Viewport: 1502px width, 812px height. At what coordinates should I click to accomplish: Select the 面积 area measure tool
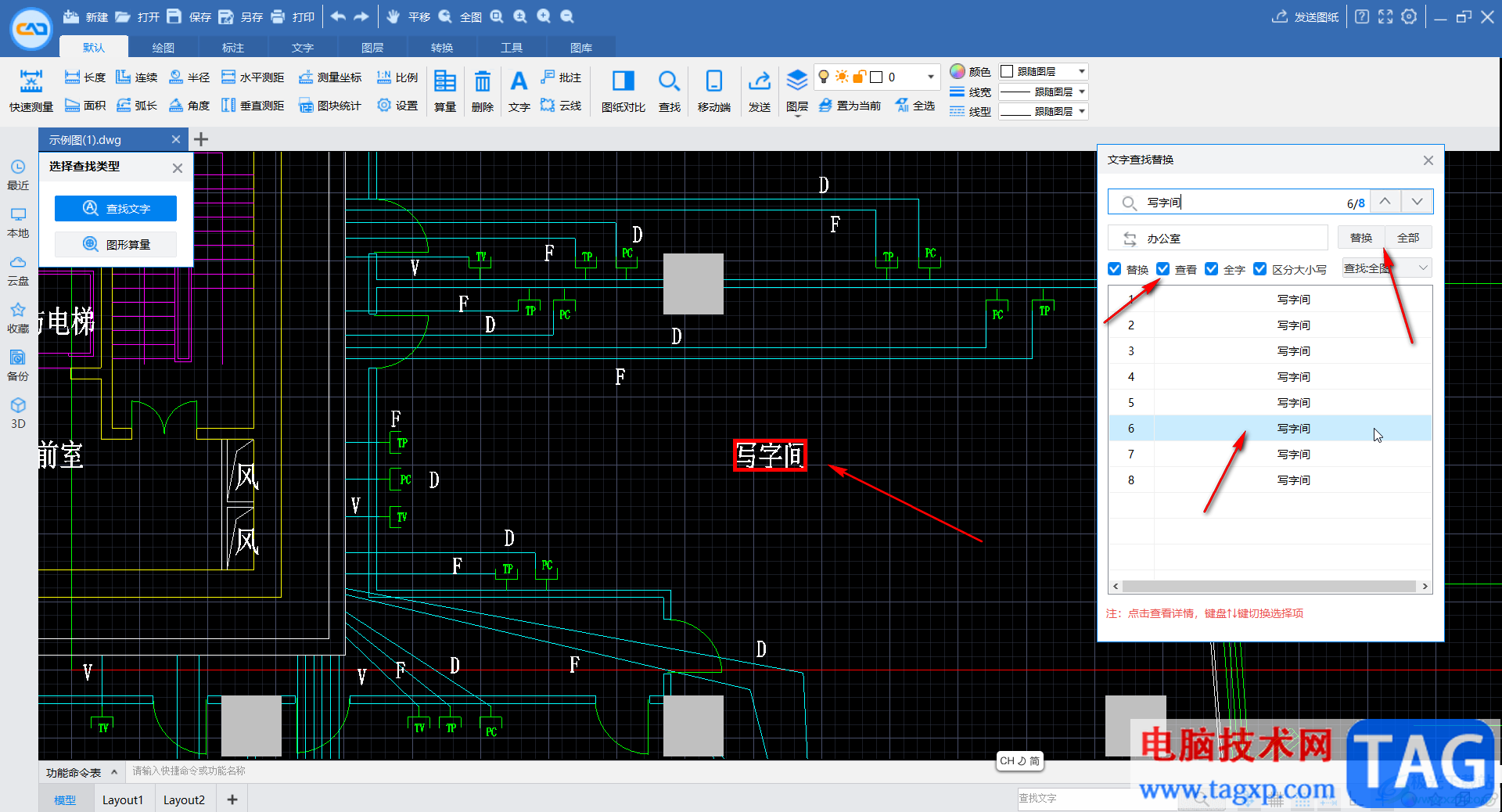tap(84, 105)
